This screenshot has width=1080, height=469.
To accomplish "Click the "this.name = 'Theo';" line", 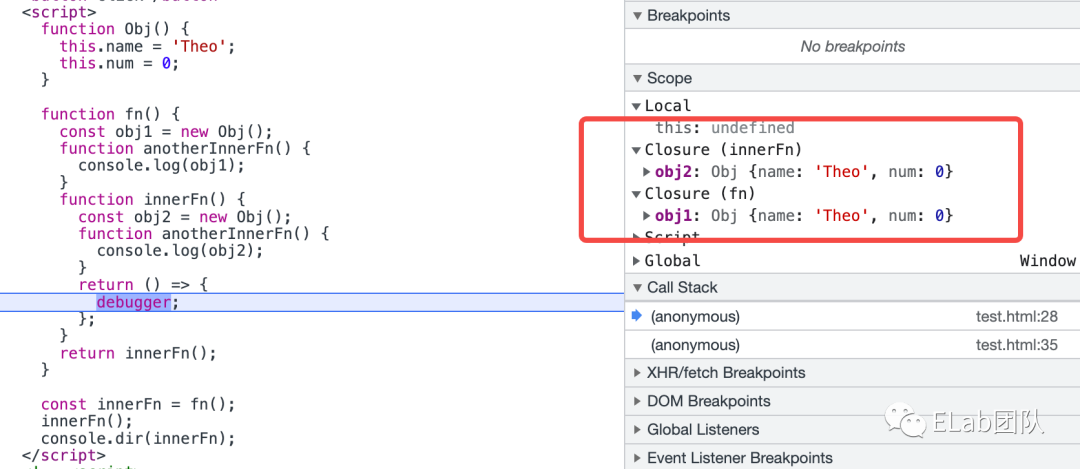I will (x=147, y=47).
